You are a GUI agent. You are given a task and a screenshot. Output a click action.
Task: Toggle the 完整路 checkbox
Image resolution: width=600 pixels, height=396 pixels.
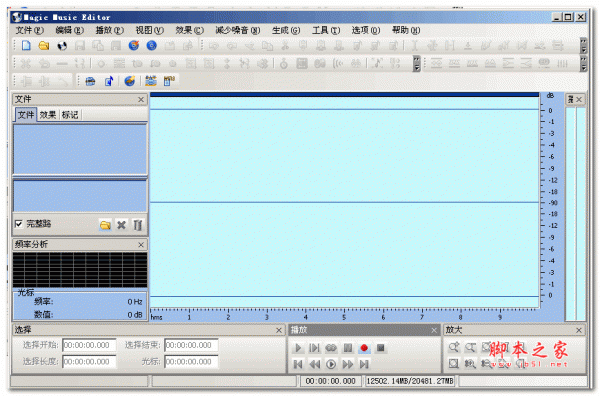[x=18, y=224]
